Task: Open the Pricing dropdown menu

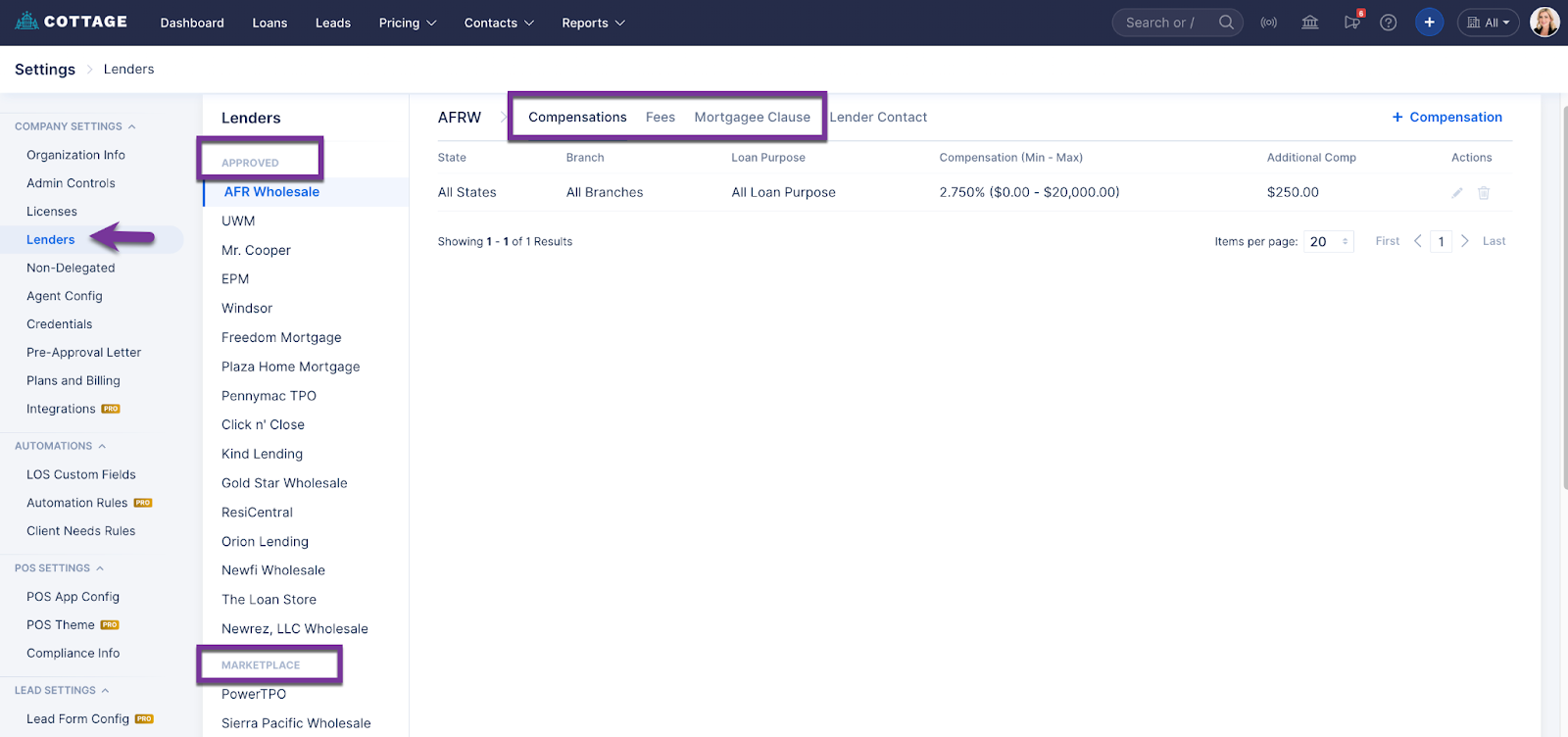Action: [408, 23]
